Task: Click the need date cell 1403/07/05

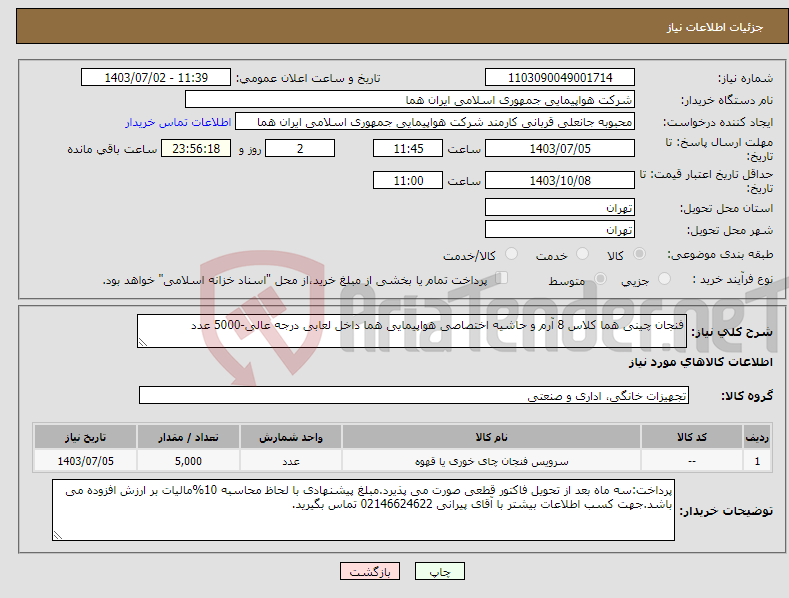Action: coord(86,461)
